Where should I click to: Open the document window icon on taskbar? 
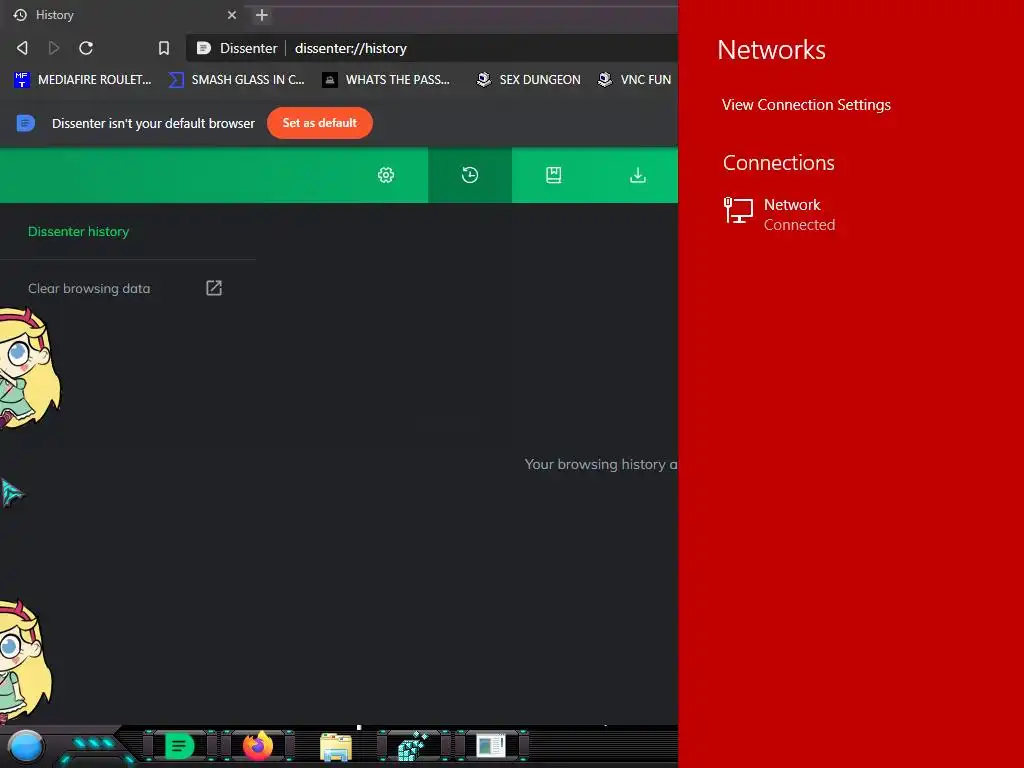491,745
